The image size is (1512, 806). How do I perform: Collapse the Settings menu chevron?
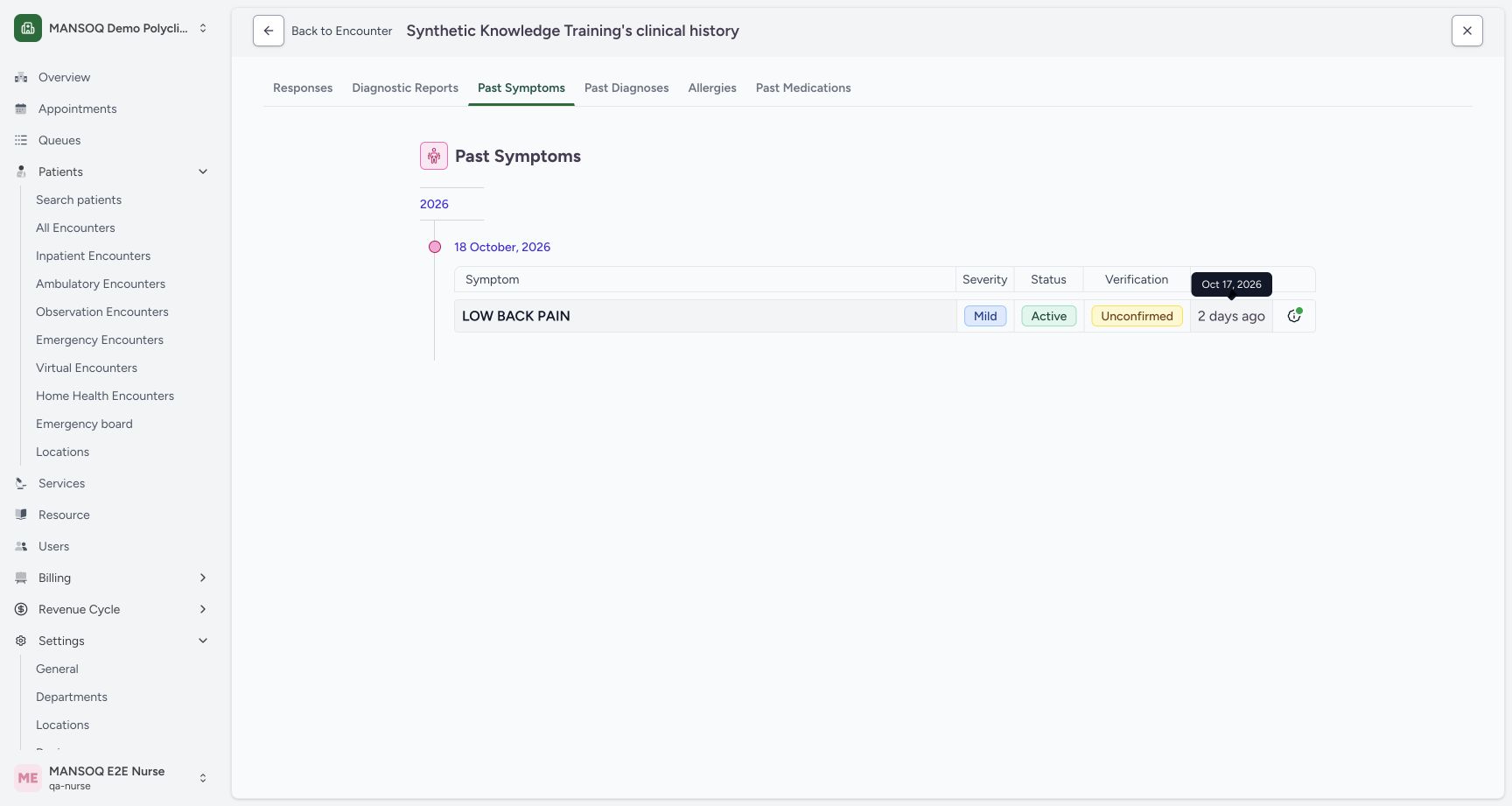click(203, 641)
